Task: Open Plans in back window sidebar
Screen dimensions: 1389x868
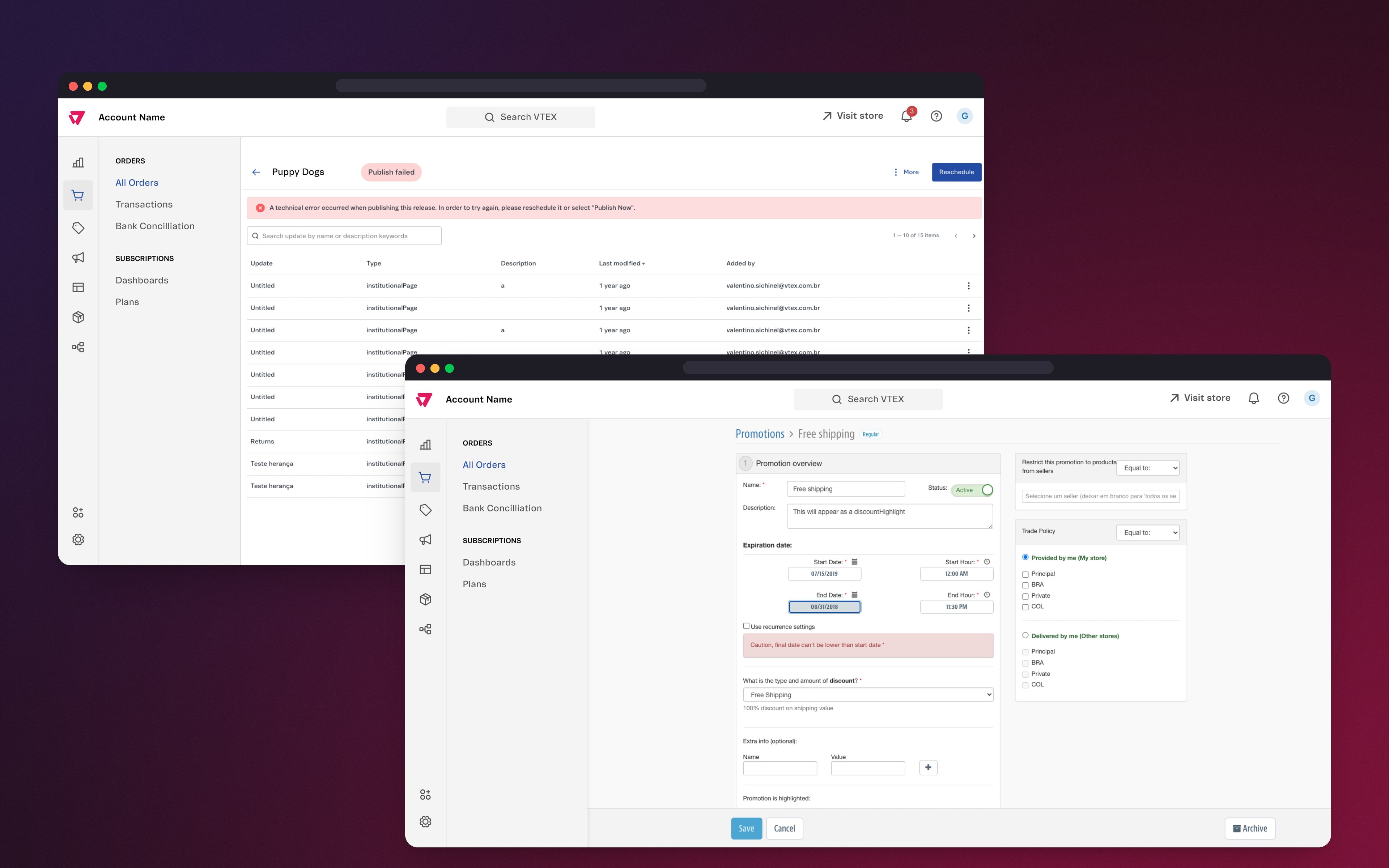Action: pyautogui.click(x=127, y=302)
